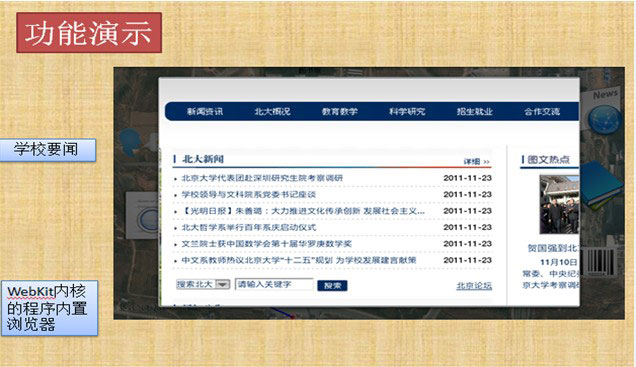This screenshot has width=636, height=367.
Task: Open the barcode scanner icon
Action: click(599, 262)
